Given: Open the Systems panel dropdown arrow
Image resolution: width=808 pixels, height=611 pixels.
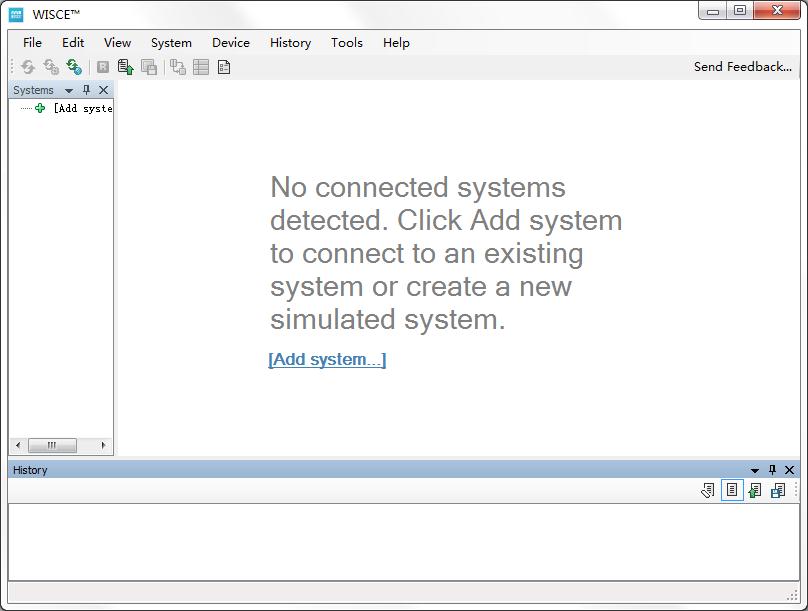Looking at the screenshot, I should (69, 90).
